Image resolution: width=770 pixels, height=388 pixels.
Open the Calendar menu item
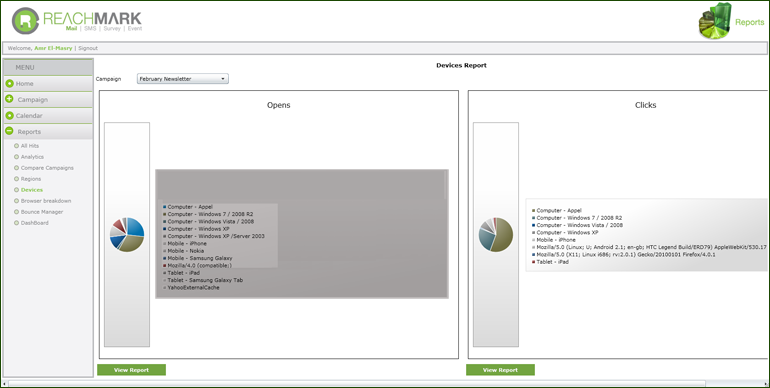coord(48,116)
